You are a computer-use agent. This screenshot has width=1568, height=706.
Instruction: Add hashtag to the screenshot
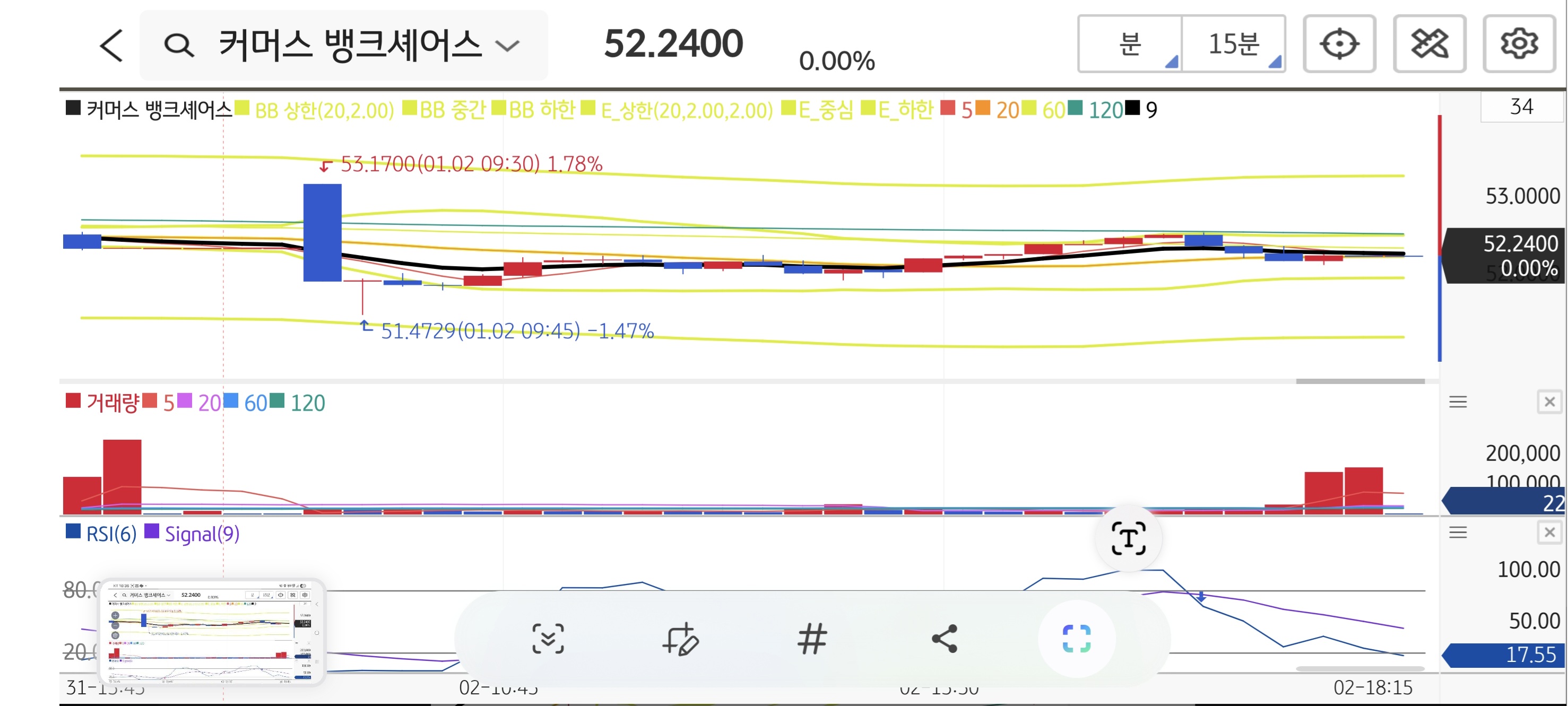pyautogui.click(x=812, y=639)
